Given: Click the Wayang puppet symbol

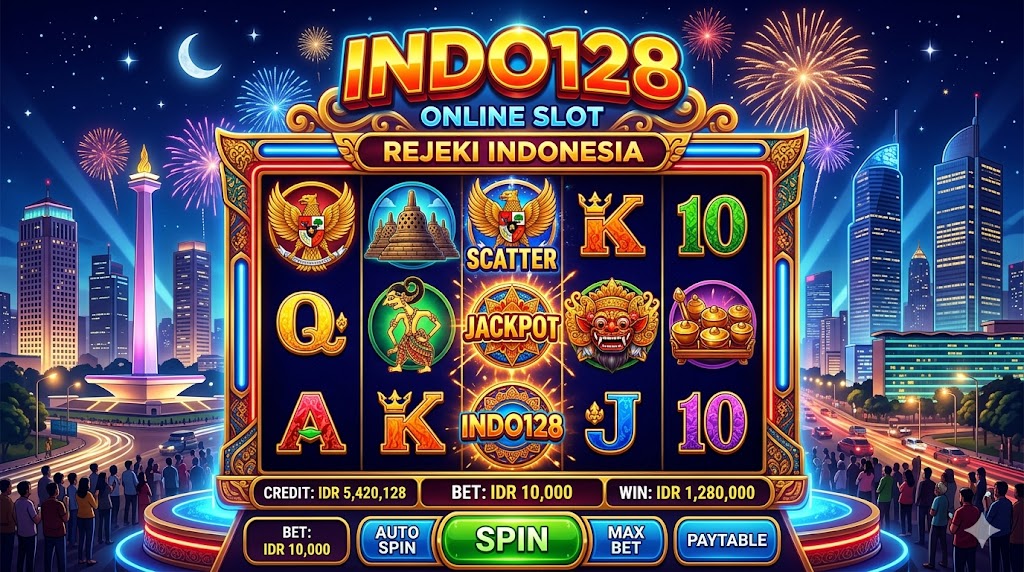Looking at the screenshot, I should 411,325.
